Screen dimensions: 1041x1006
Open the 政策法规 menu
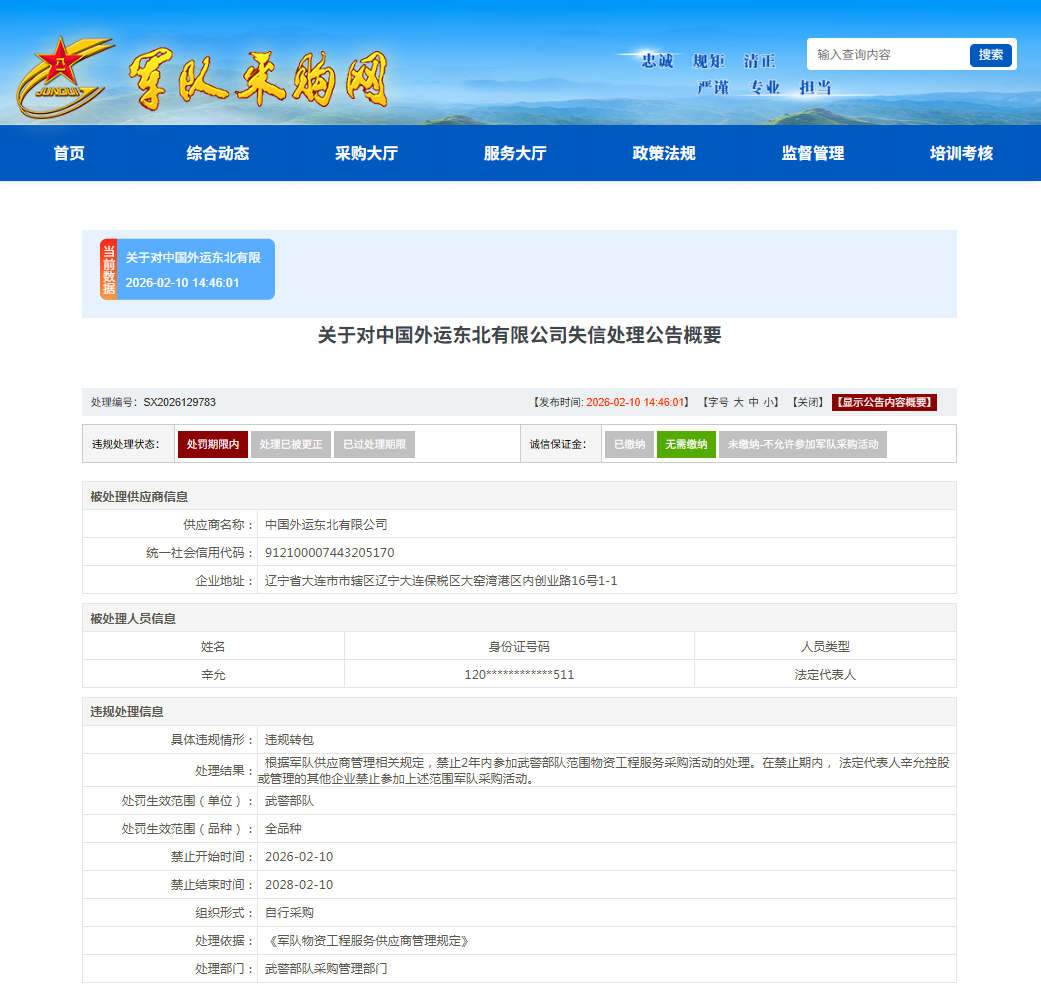click(x=665, y=153)
